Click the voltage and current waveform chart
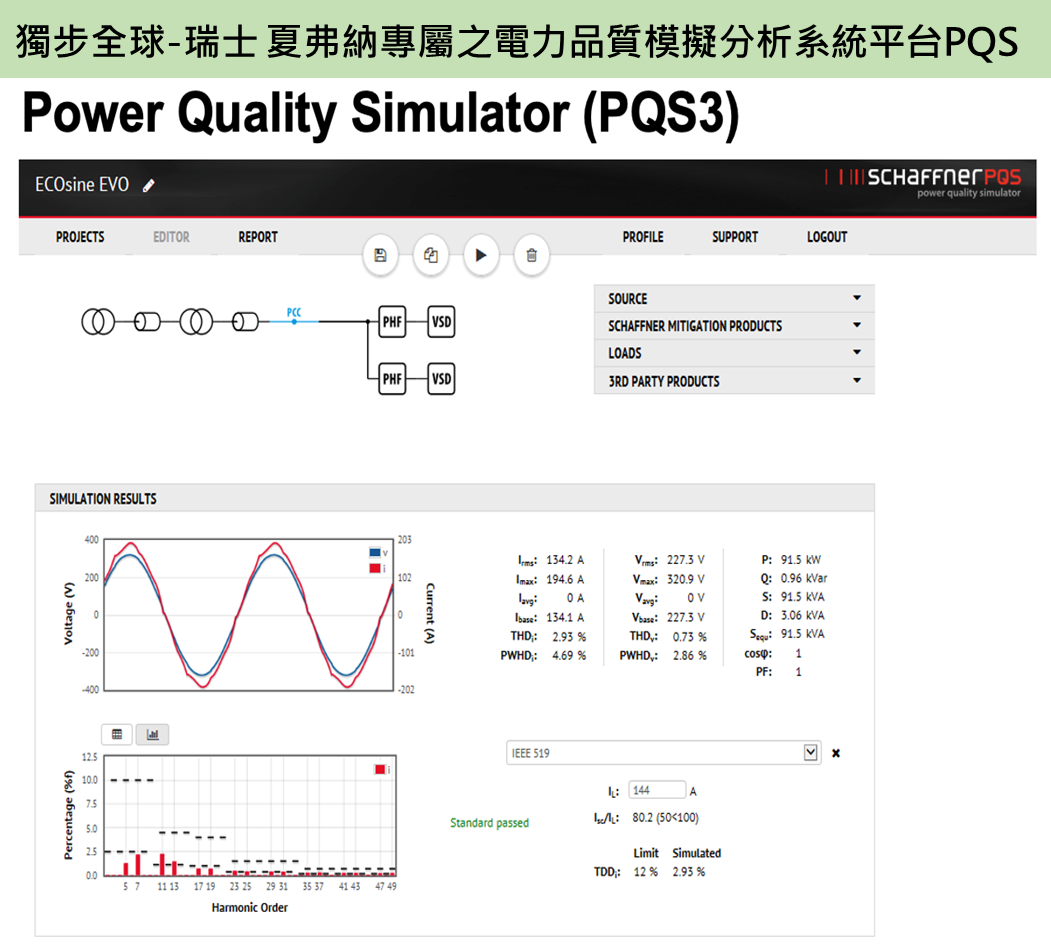Screen dimensions: 1051x947 tap(249, 615)
